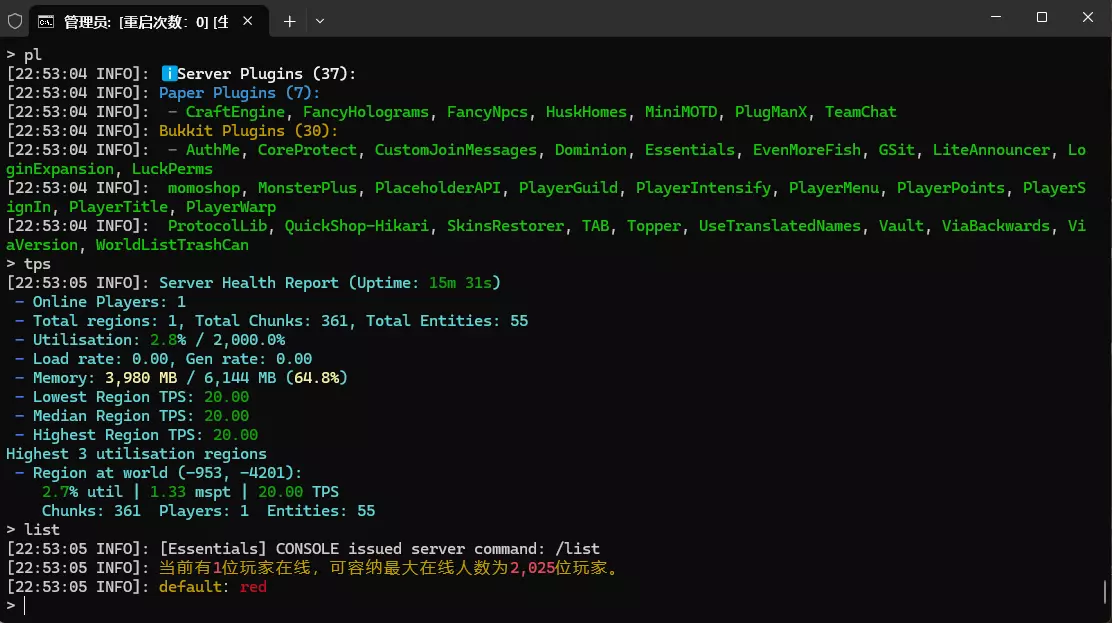Screen dimensions: 1112x623
Task: Click the Essentials plugin name in list
Action: (689, 150)
